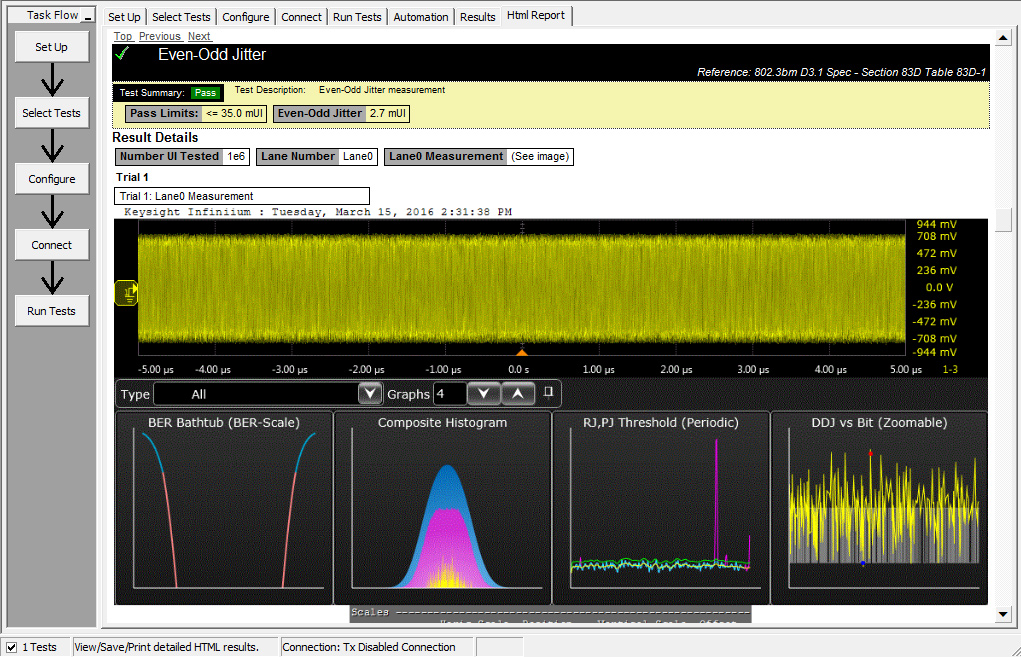The height and width of the screenshot is (657, 1021).
Task: Select the DDJ vs Bit graph
Action: (879, 508)
